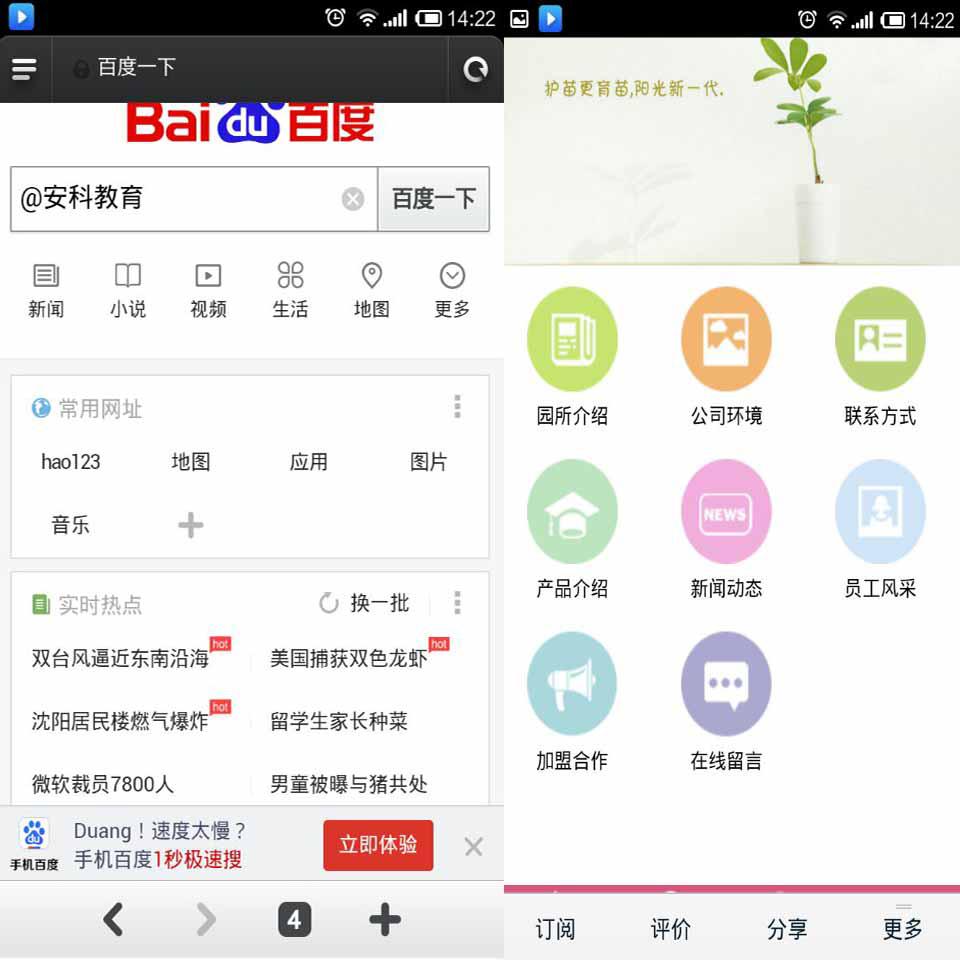The height and width of the screenshot is (960, 960).
Task: Clear the search field with the X icon
Action: tap(353, 198)
